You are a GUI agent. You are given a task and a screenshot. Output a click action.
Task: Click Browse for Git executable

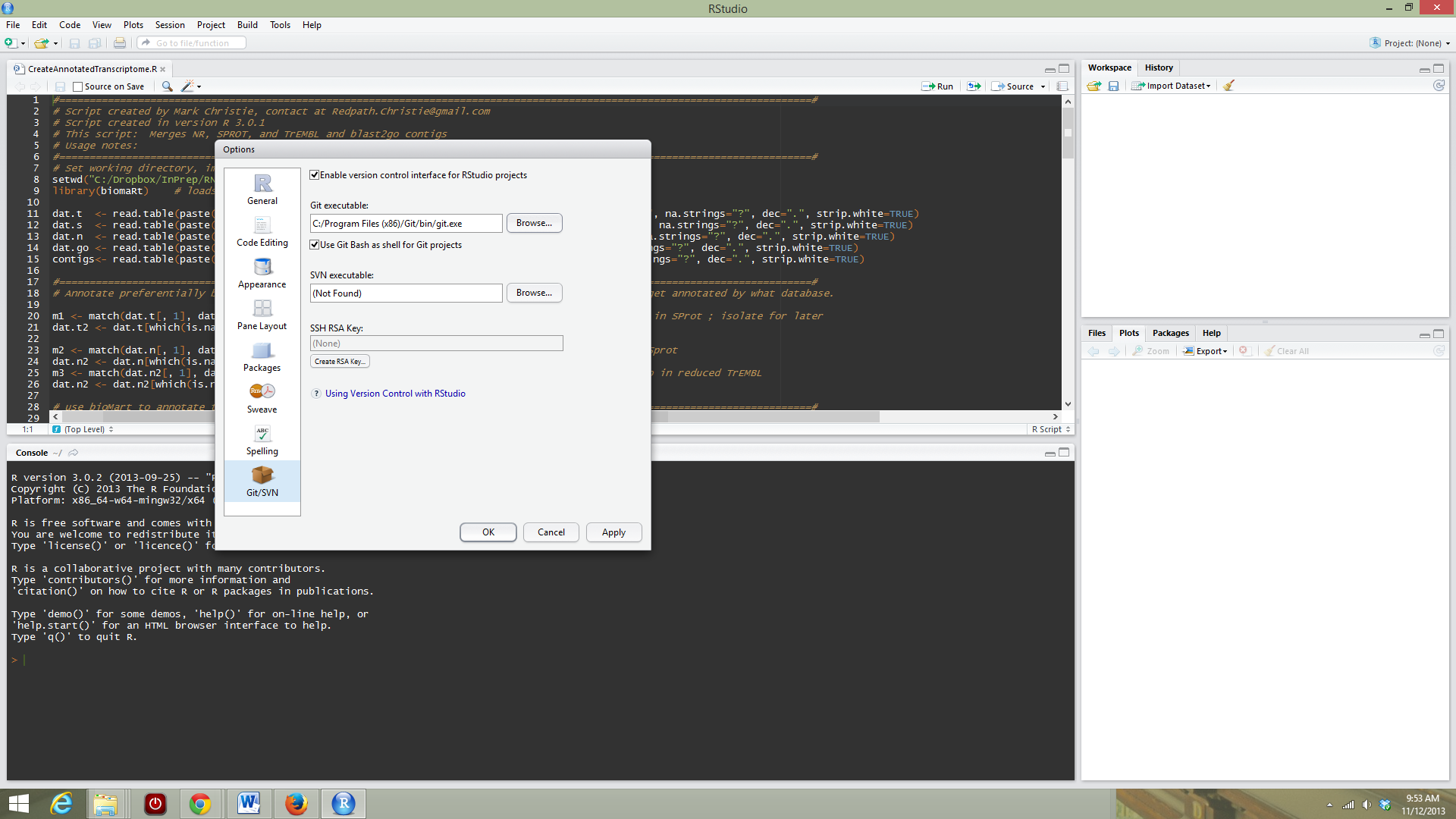point(534,223)
